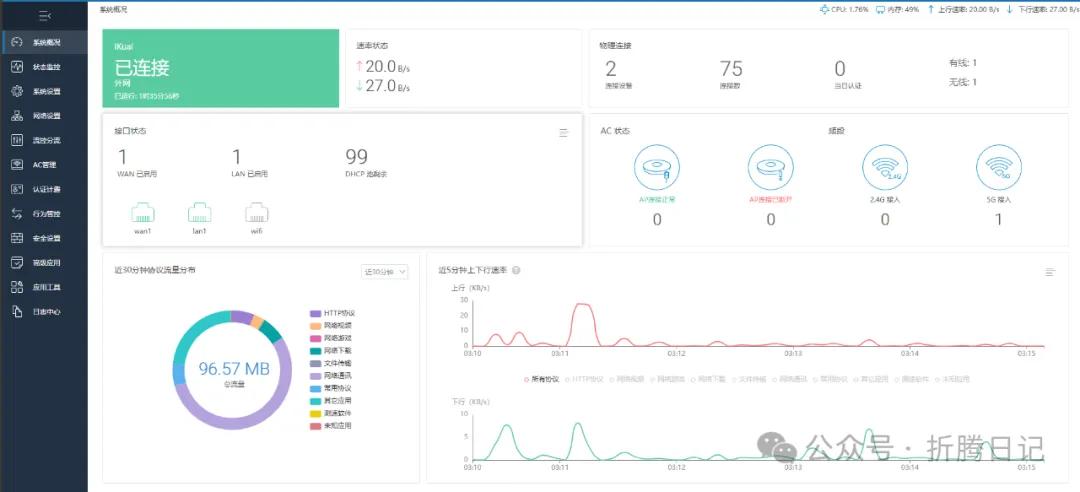Viewport: 1080px width, 492px height.
Task: Click the help icon beside 近5分钟上下行速率
Action: (x=516, y=271)
